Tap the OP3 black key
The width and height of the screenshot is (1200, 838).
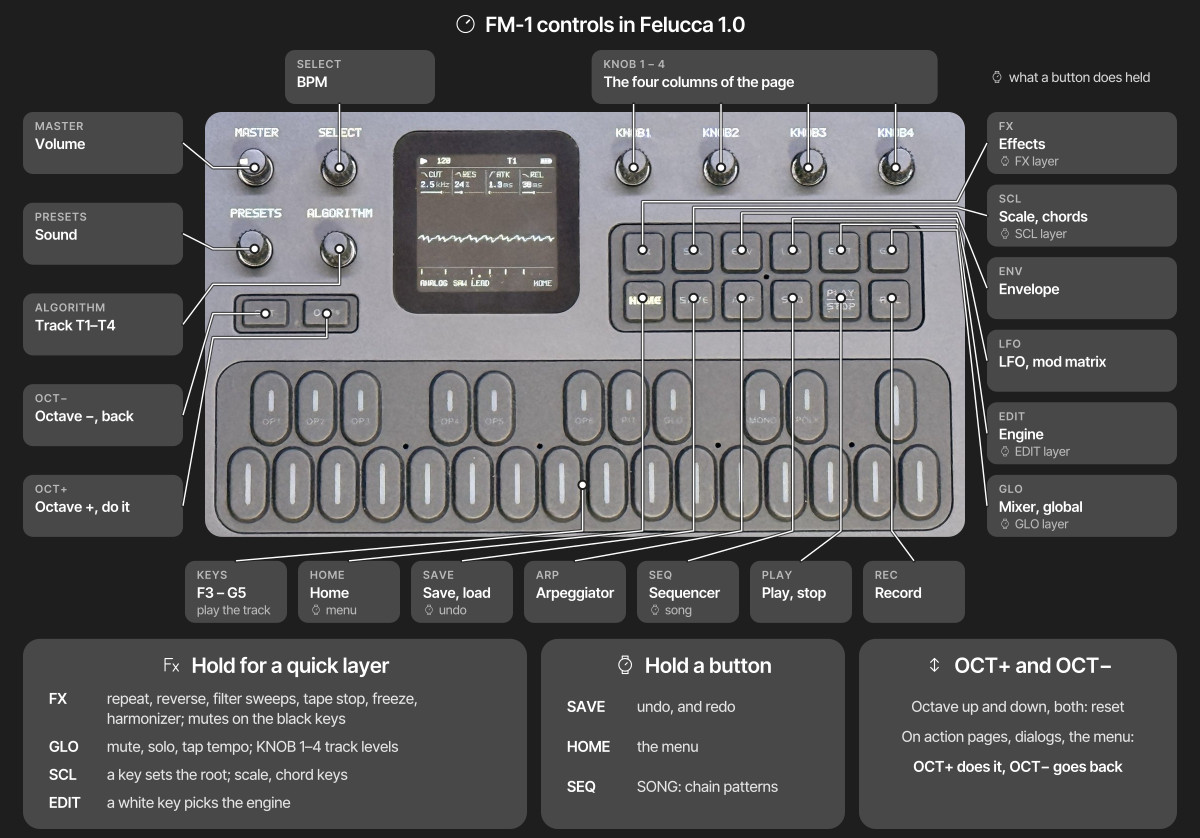[x=360, y=407]
